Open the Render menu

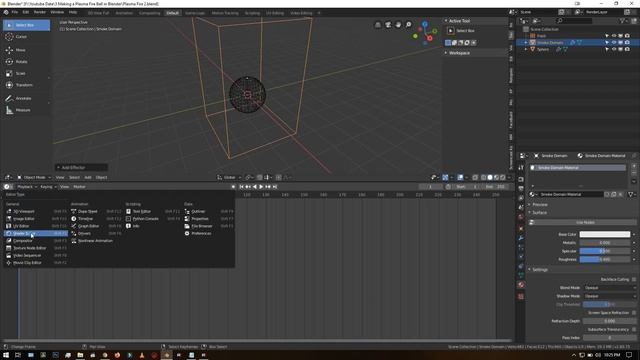tap(40, 12)
